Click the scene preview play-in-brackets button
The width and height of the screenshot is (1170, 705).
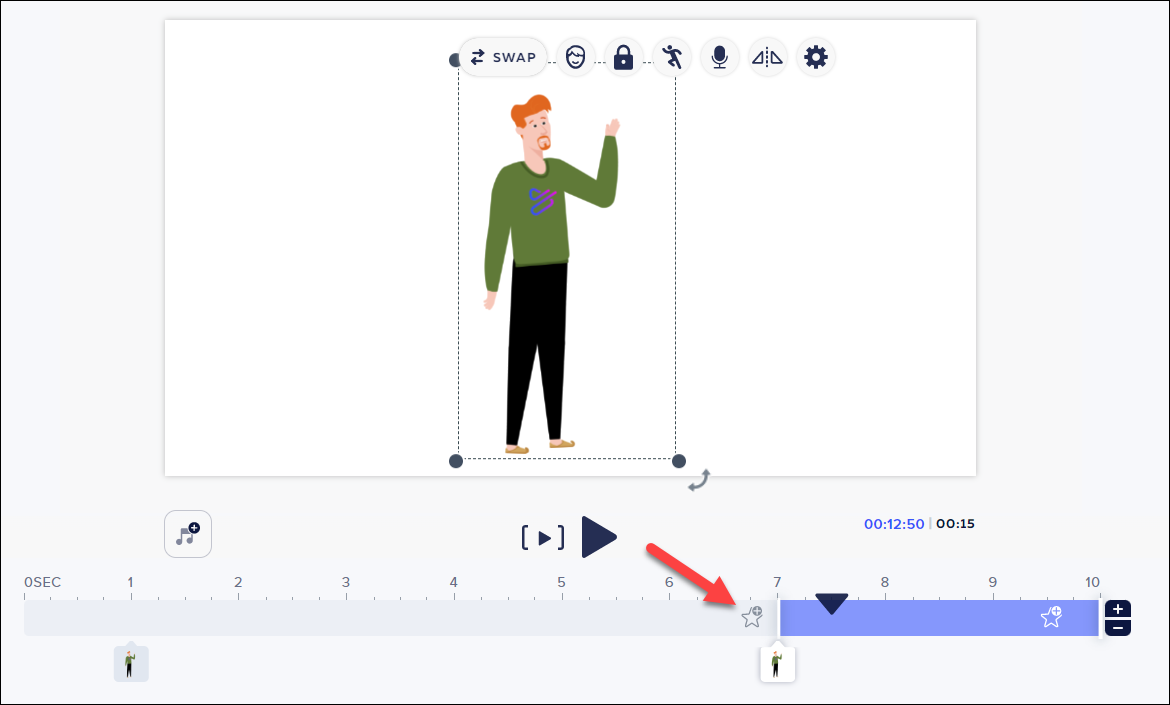click(x=543, y=538)
